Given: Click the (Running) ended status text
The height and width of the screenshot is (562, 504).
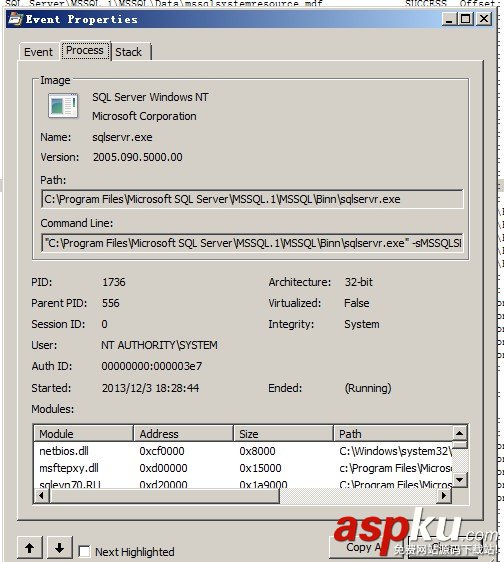Looking at the screenshot, I should coord(368,388).
